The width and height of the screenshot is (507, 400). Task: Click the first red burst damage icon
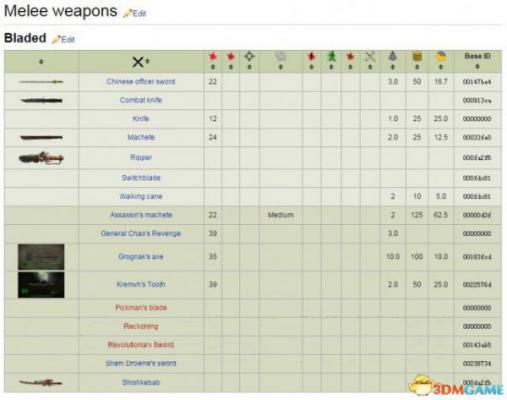coord(213,56)
